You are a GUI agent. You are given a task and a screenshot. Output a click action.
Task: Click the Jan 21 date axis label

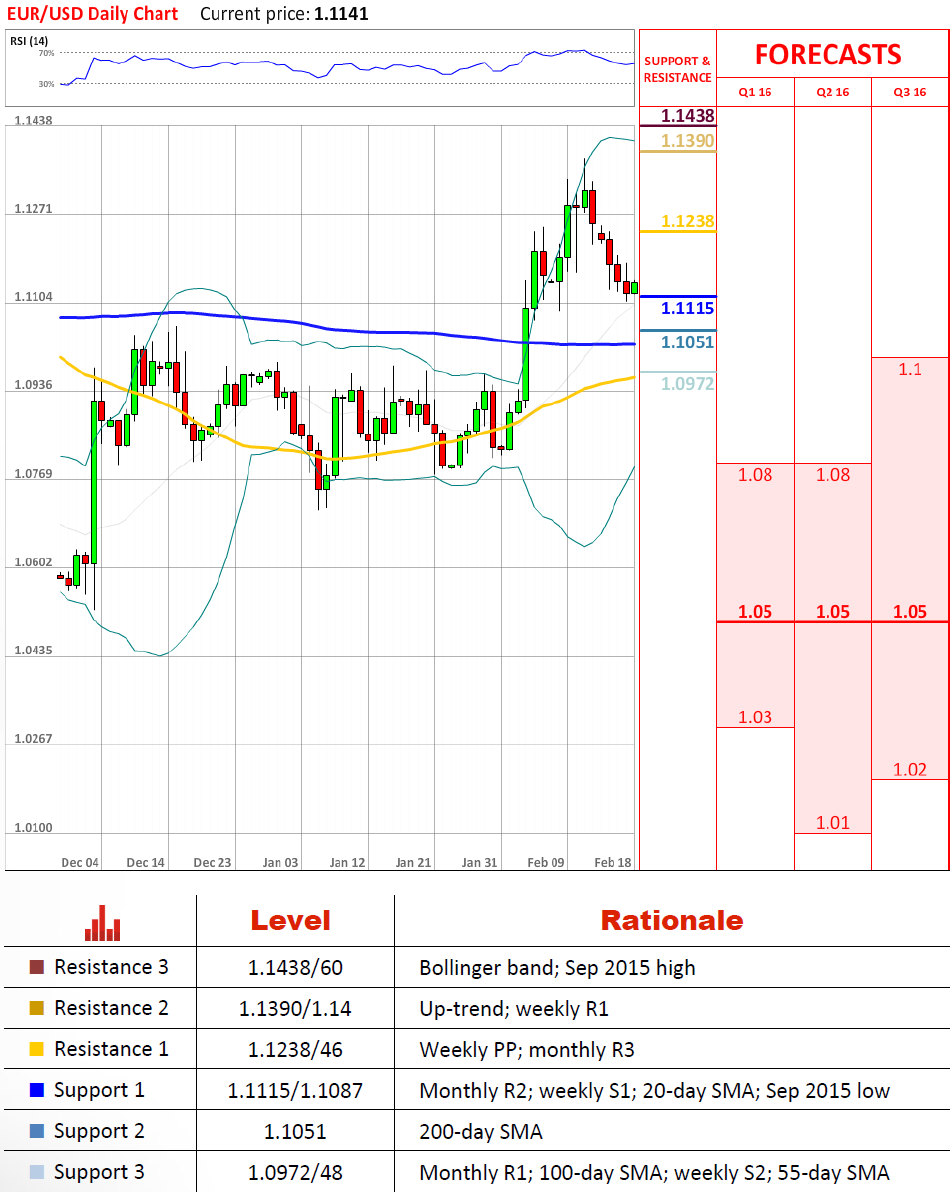(414, 863)
